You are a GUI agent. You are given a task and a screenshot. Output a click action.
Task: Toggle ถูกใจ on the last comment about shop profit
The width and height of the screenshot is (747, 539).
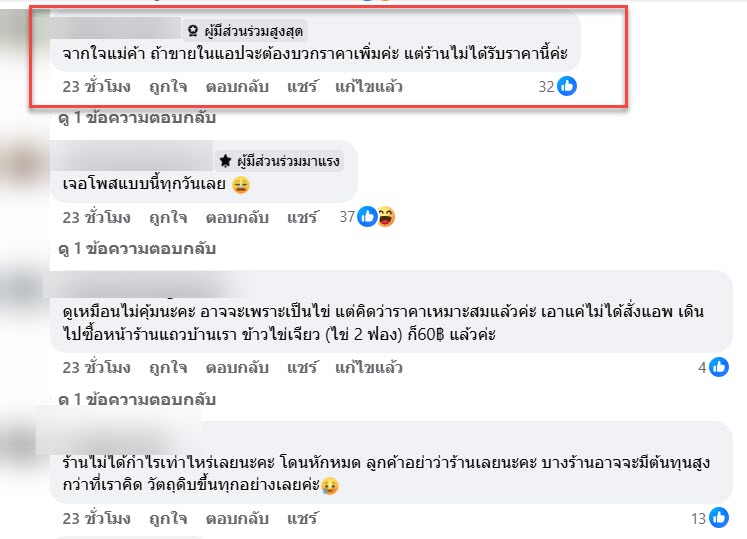(x=168, y=519)
